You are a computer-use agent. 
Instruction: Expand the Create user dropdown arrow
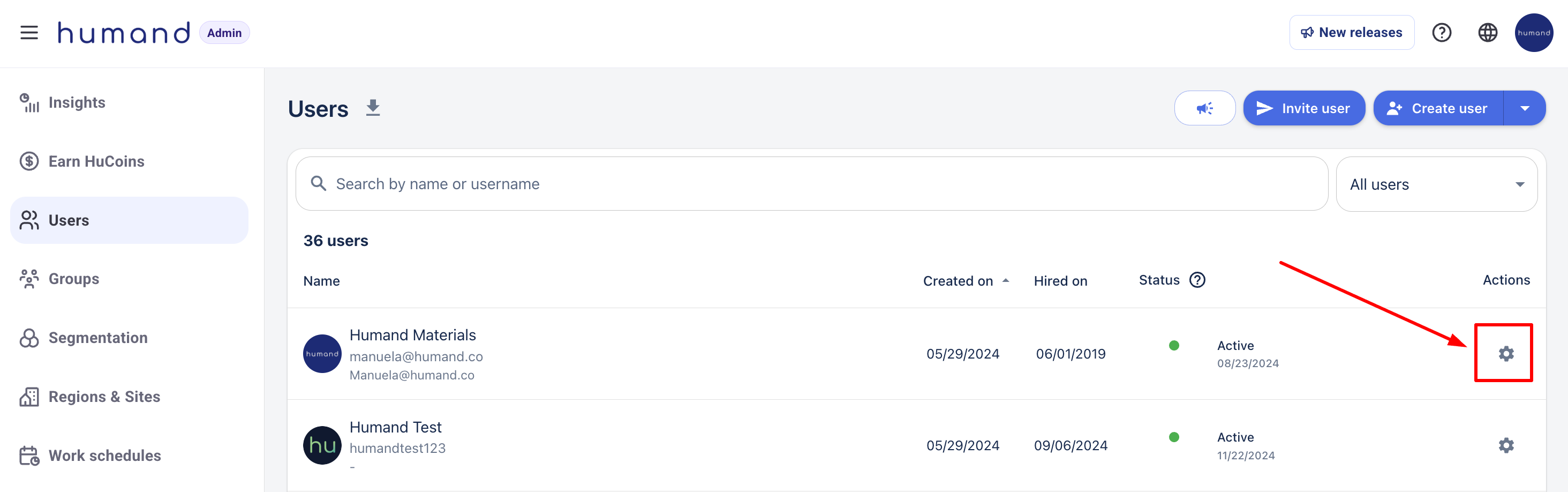tap(1524, 108)
